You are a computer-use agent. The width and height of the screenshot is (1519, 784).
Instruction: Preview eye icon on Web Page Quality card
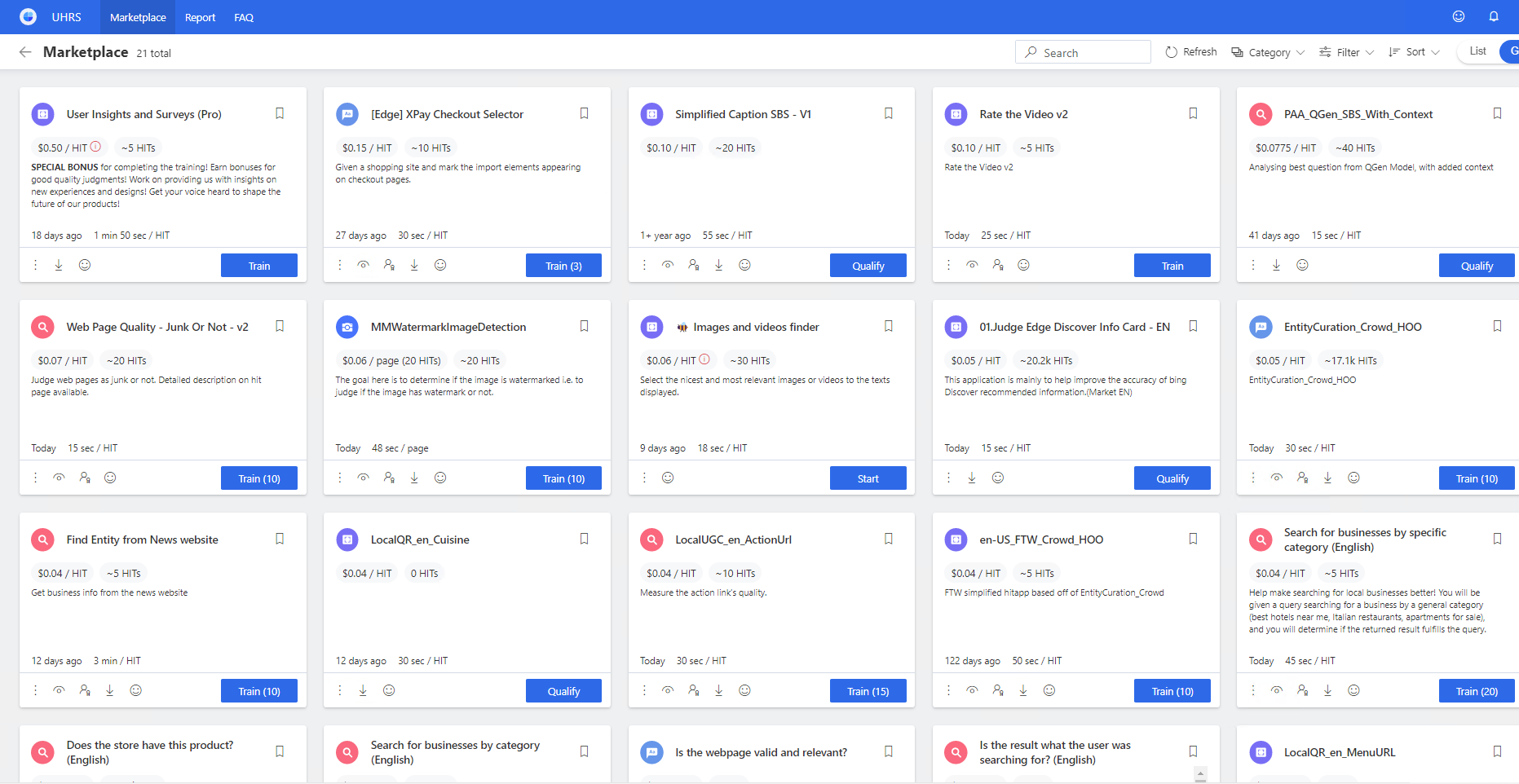[59, 478]
